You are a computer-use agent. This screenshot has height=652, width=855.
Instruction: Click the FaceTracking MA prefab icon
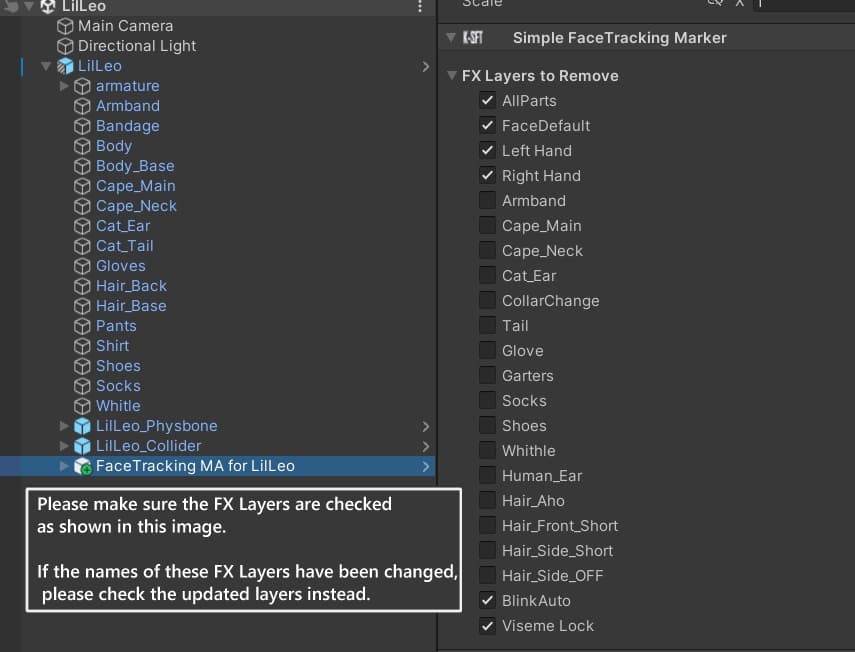click(x=83, y=466)
